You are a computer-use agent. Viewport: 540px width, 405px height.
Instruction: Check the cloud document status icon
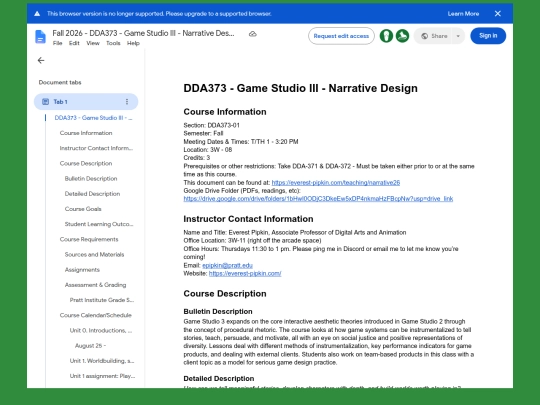[x=253, y=34]
